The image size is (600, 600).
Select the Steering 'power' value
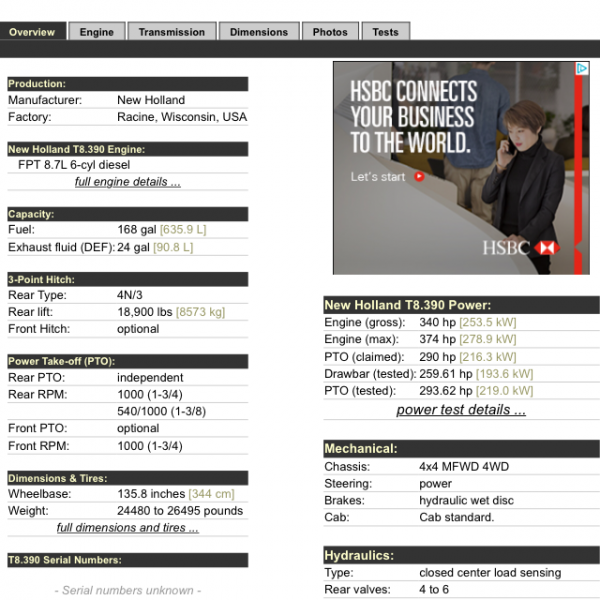tap(435, 484)
